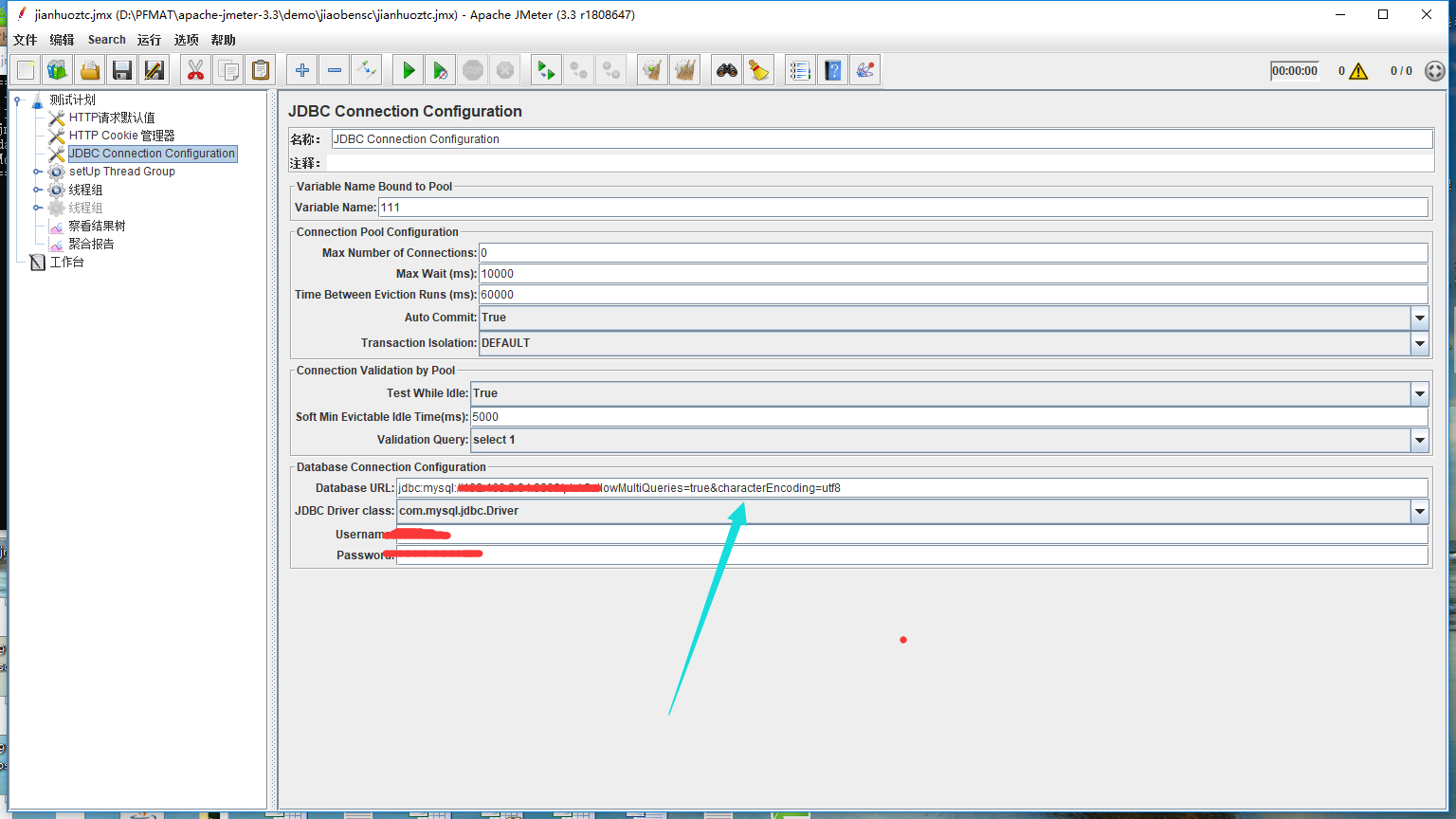The height and width of the screenshot is (819, 1456).
Task: Cut the selected element using the scissors icon
Action: click(195, 70)
